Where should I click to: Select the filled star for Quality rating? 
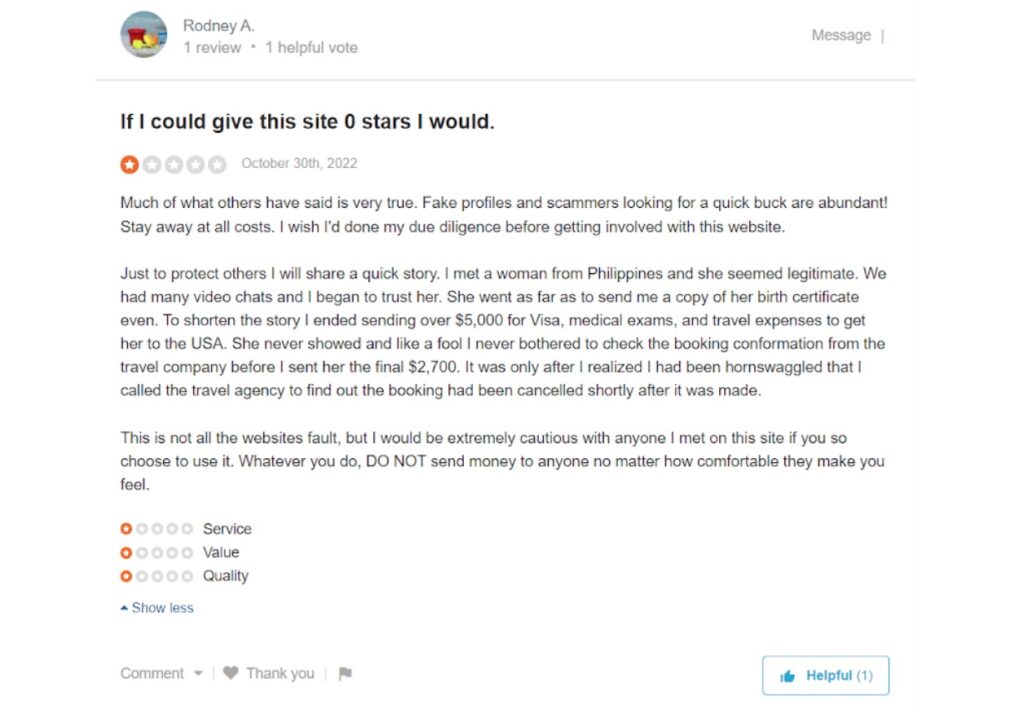point(127,576)
